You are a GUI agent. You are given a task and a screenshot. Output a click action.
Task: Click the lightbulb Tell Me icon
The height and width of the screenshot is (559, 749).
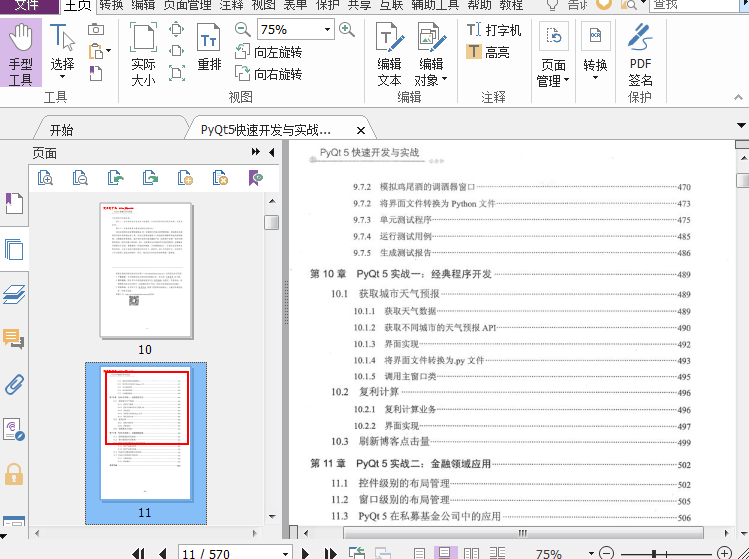pos(552,5)
